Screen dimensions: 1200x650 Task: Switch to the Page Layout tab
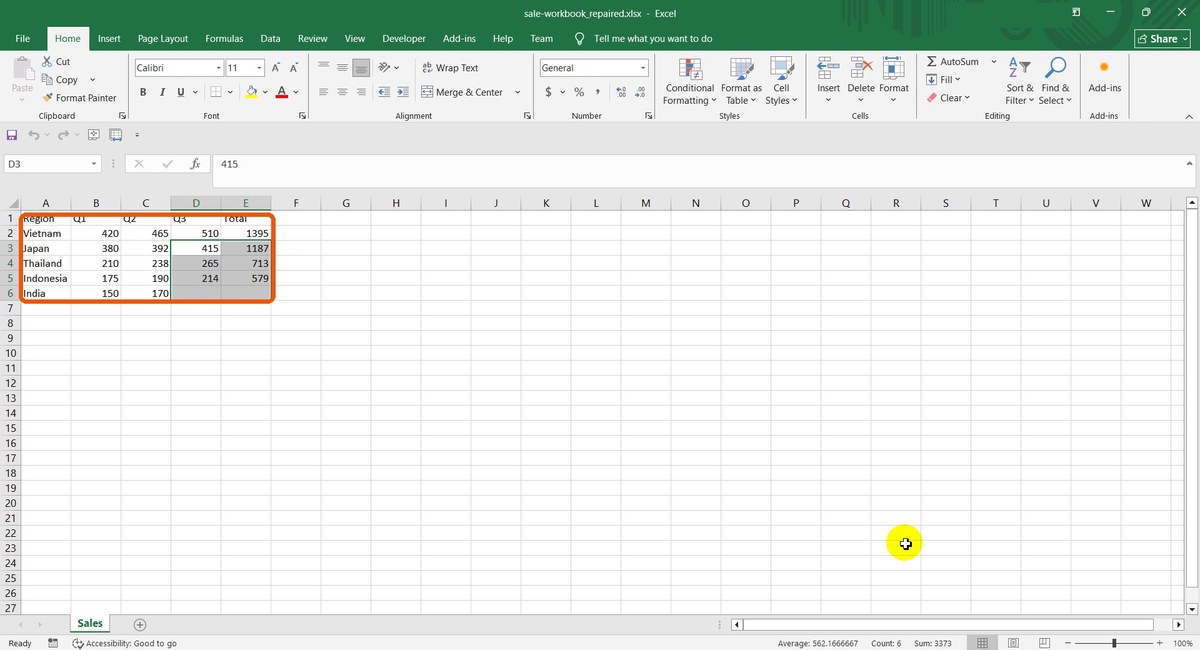[163, 39]
